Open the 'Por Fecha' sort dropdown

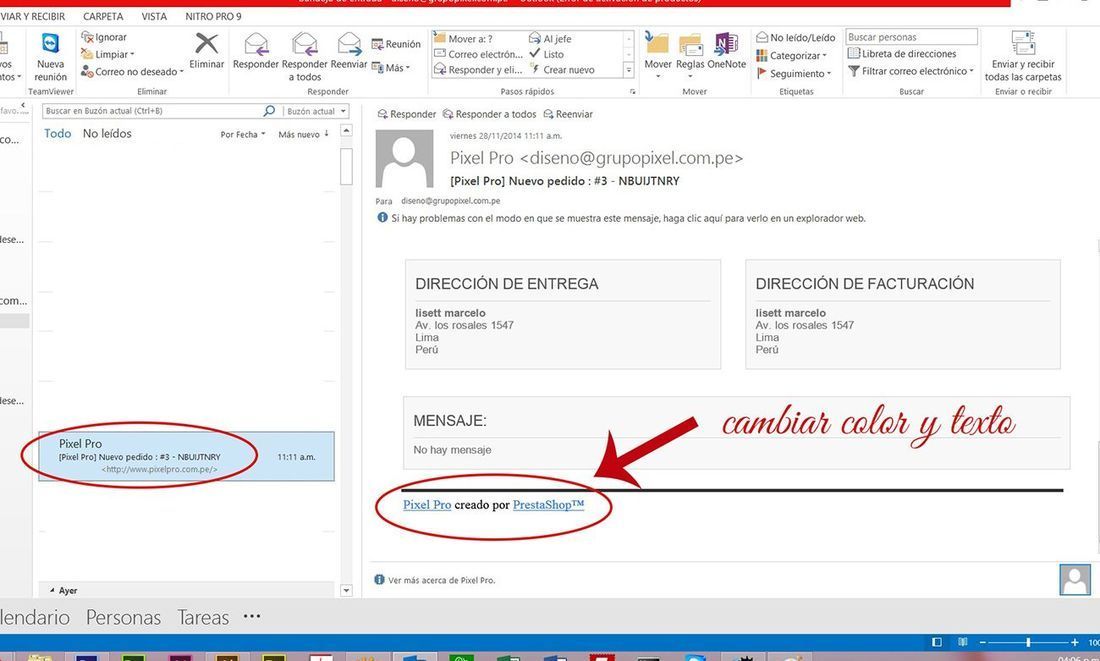[243, 134]
